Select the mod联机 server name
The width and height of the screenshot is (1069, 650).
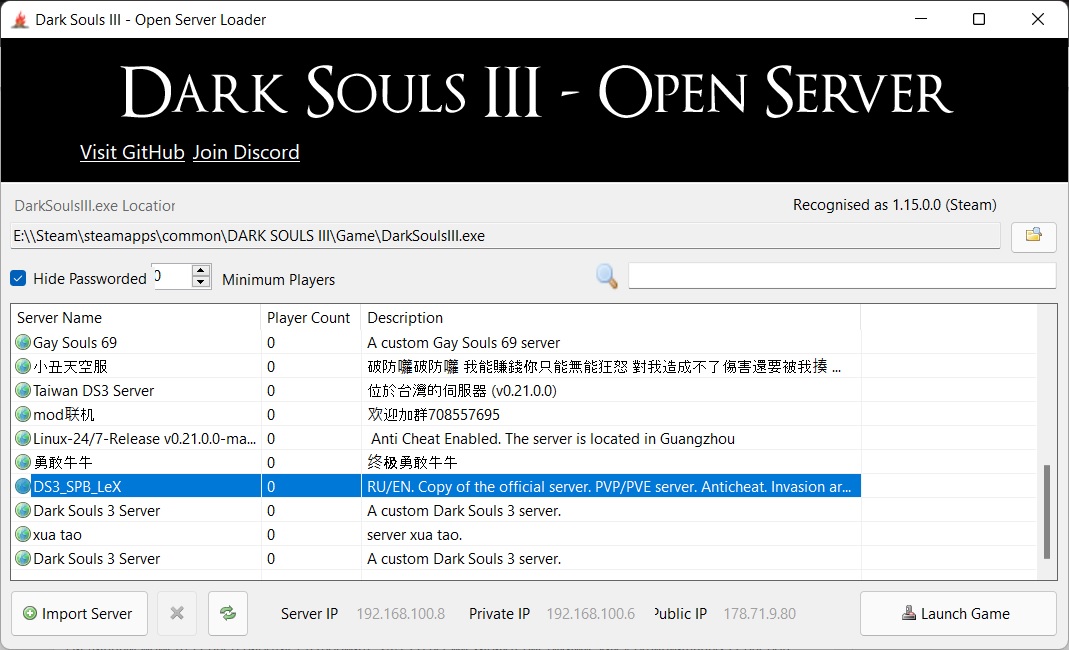63,414
